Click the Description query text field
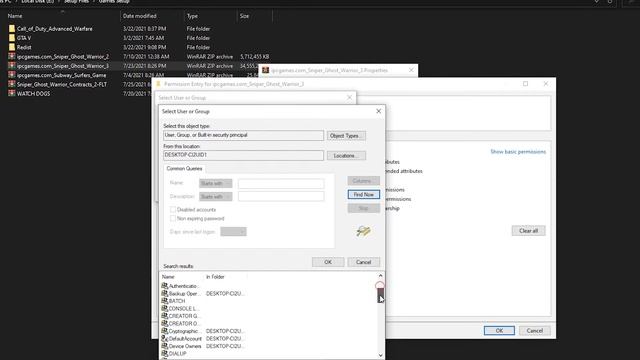 click(281, 197)
